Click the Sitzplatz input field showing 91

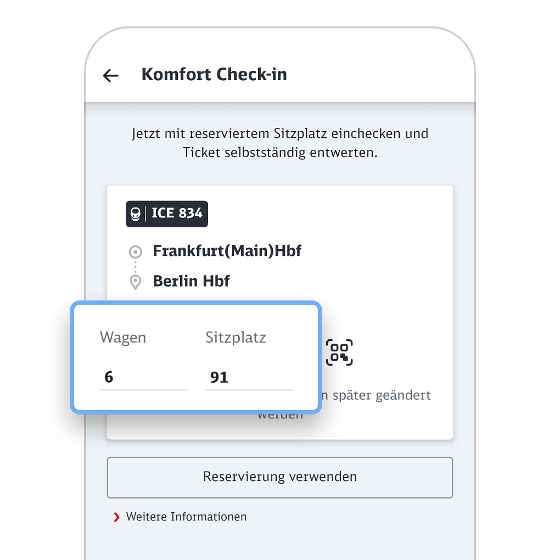(249, 378)
